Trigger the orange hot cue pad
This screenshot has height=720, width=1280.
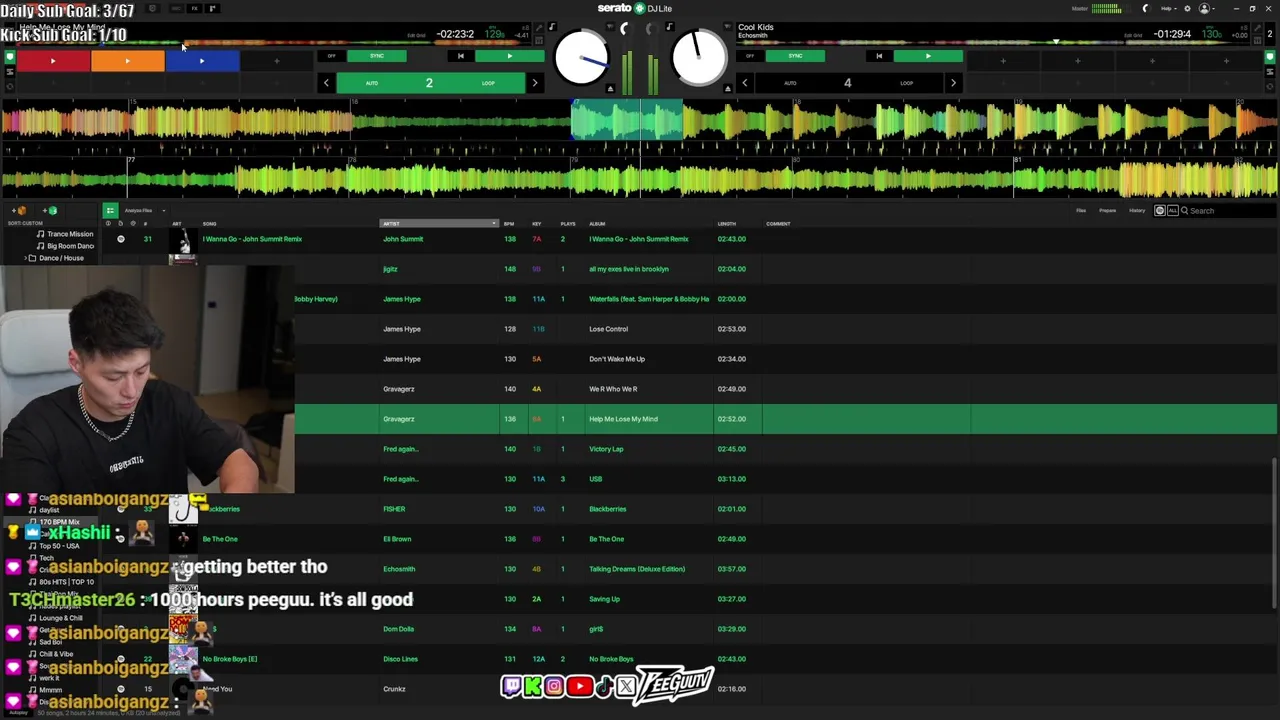(127, 61)
